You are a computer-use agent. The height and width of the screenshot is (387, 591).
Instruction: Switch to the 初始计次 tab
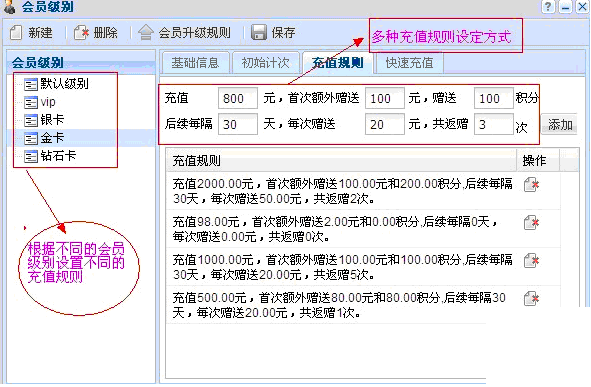265,63
